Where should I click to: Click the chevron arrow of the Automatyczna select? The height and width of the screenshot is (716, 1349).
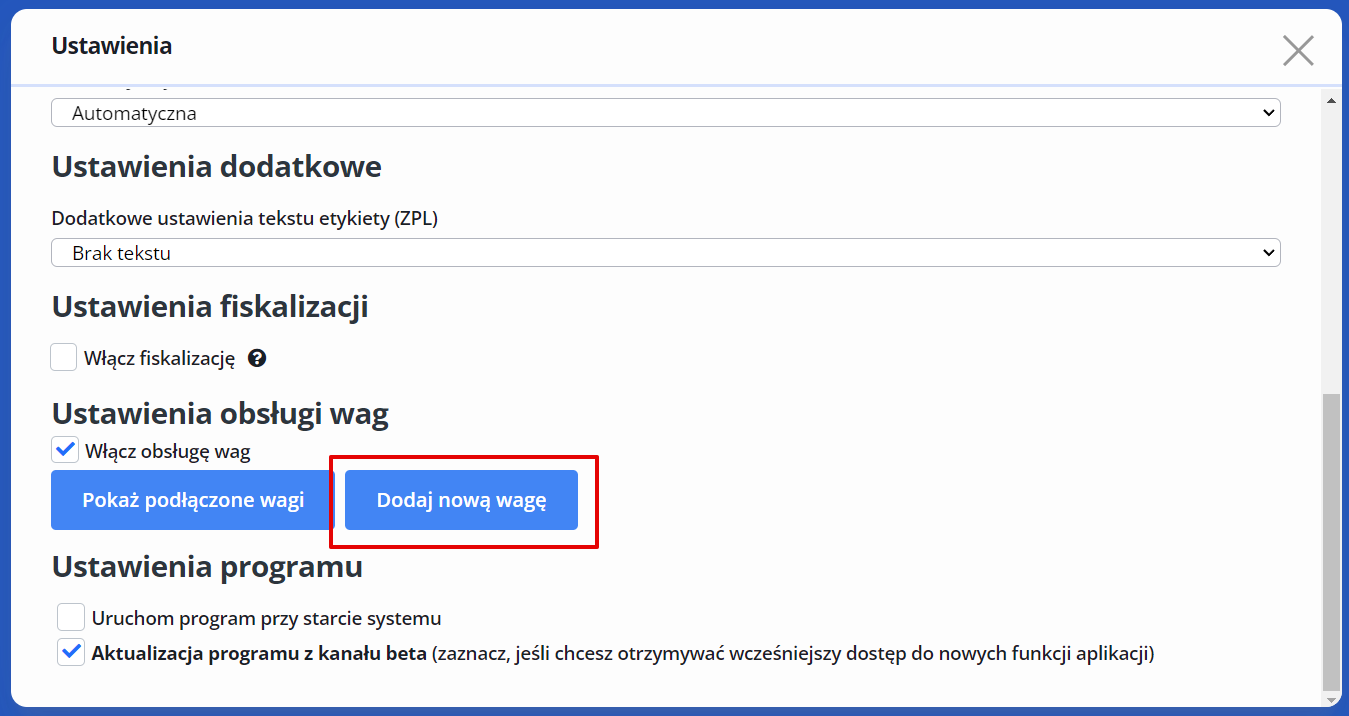(1269, 113)
